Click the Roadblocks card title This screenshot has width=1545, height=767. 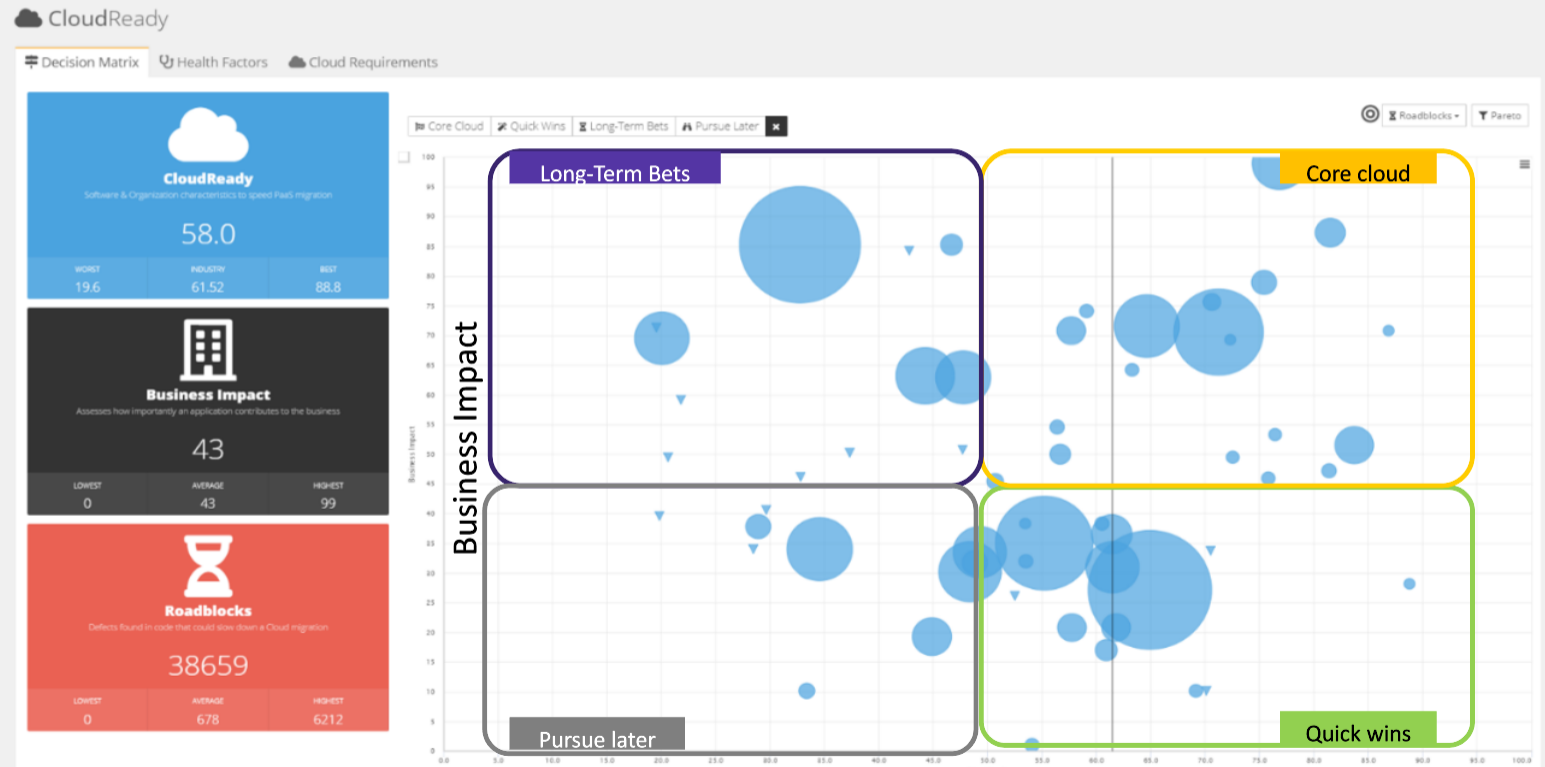click(207, 611)
